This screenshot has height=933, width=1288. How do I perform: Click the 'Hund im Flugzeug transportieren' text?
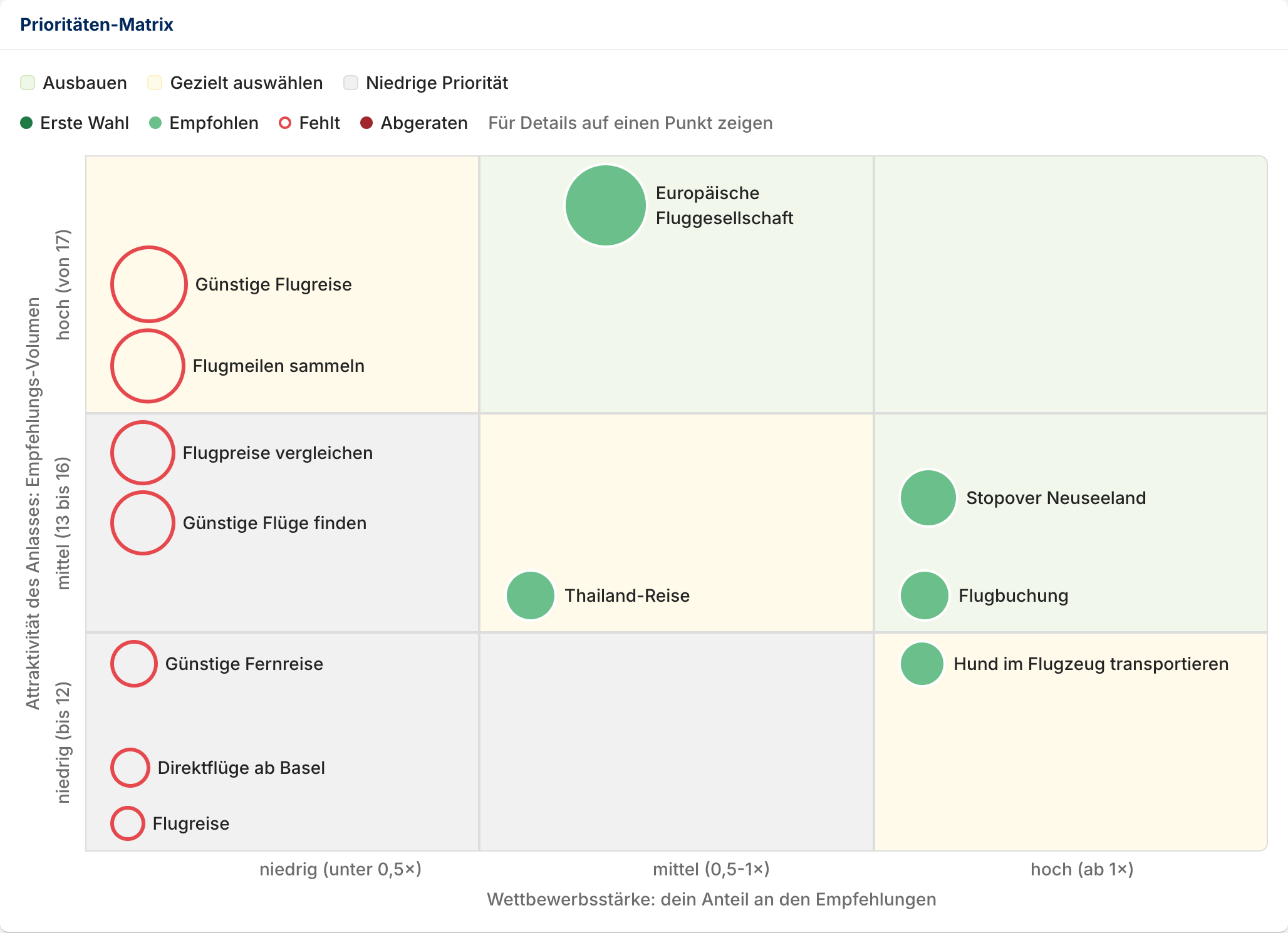[x=1091, y=664]
